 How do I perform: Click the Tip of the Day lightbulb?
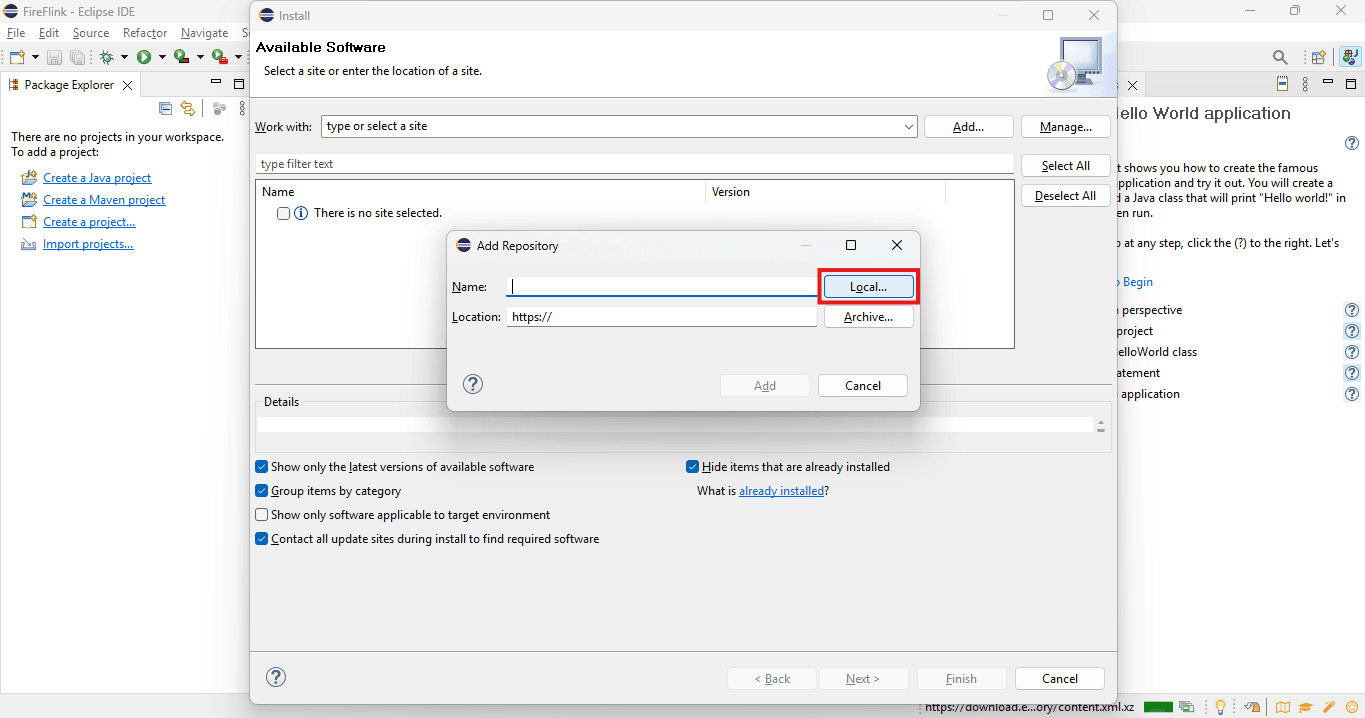point(1220,707)
